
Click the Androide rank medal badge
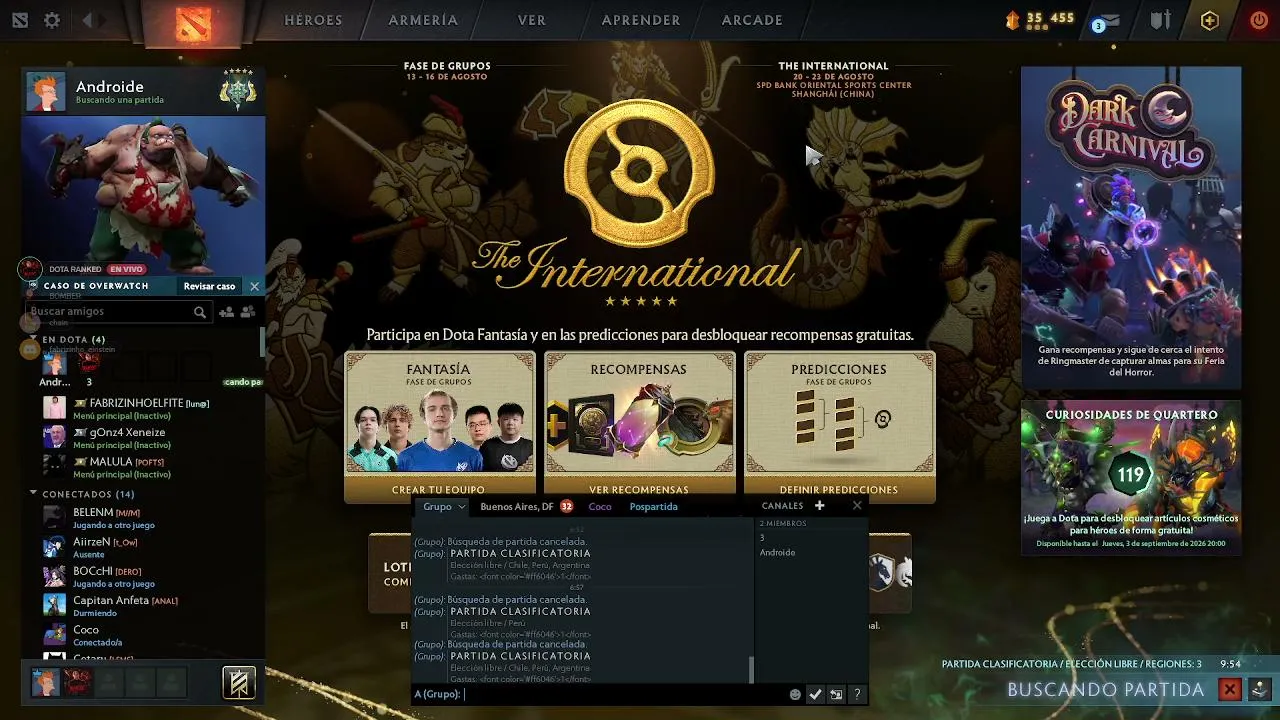(x=239, y=90)
